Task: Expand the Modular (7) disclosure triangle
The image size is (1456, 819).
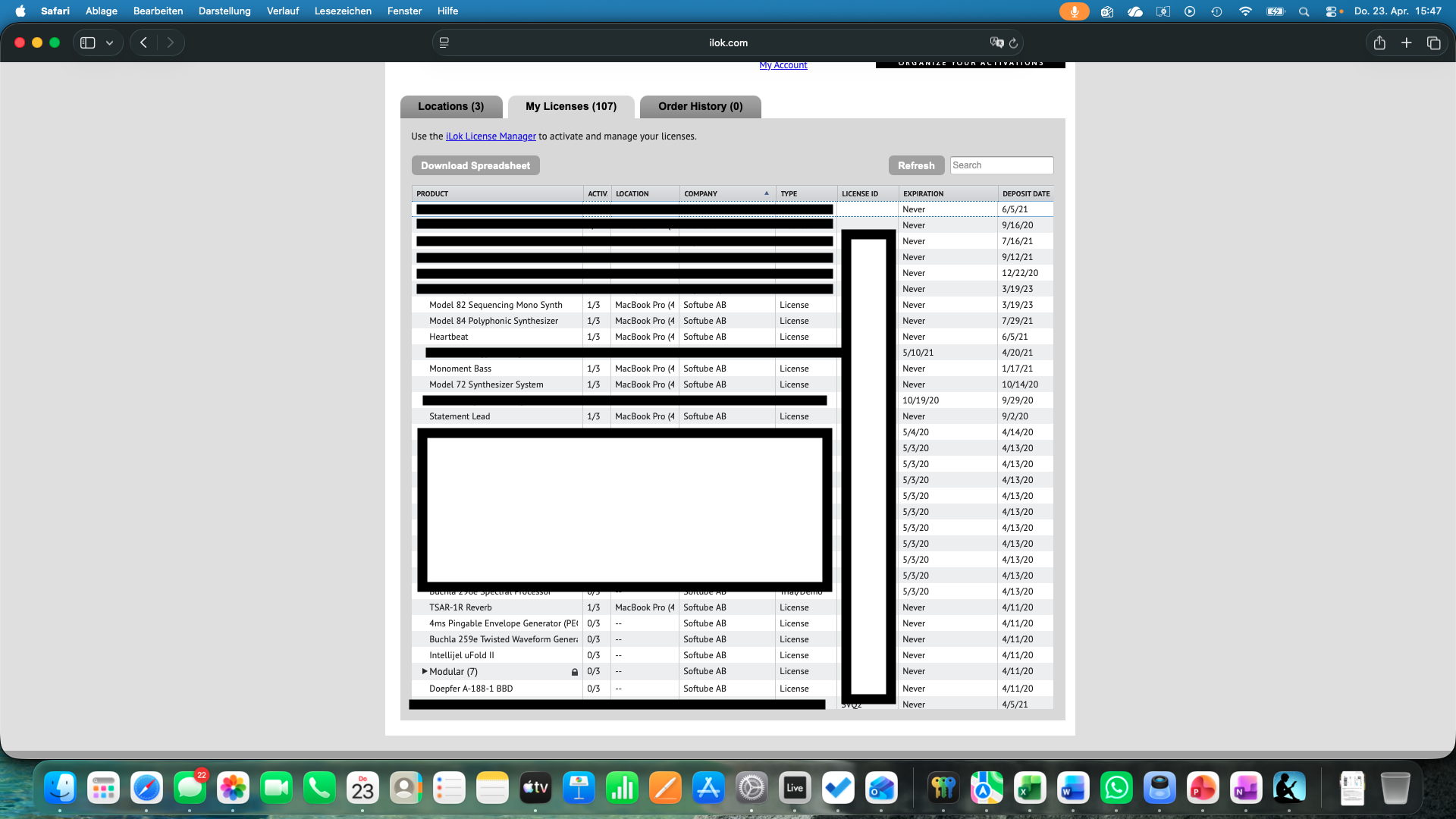Action: tap(425, 671)
